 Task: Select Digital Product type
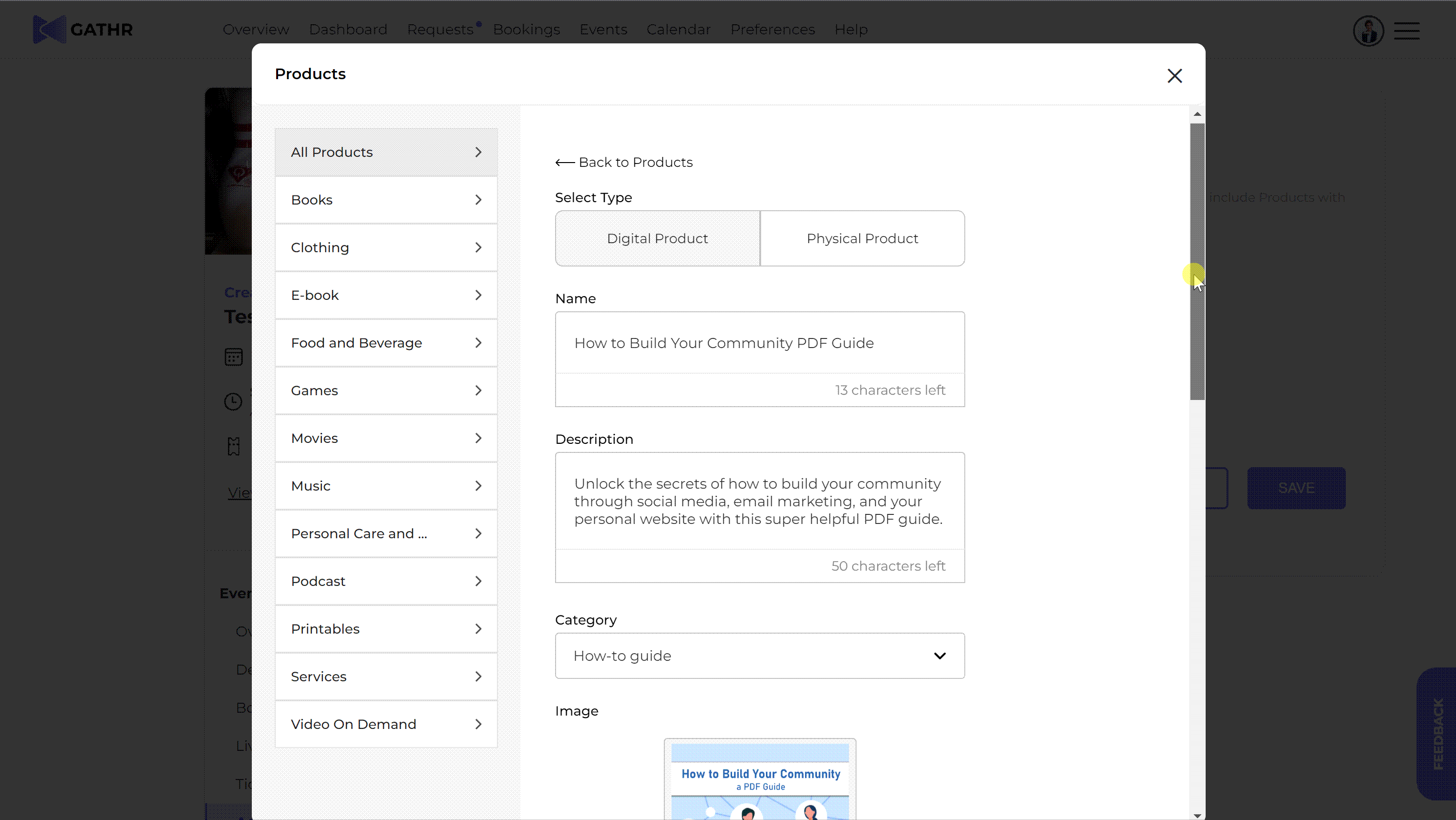click(657, 238)
